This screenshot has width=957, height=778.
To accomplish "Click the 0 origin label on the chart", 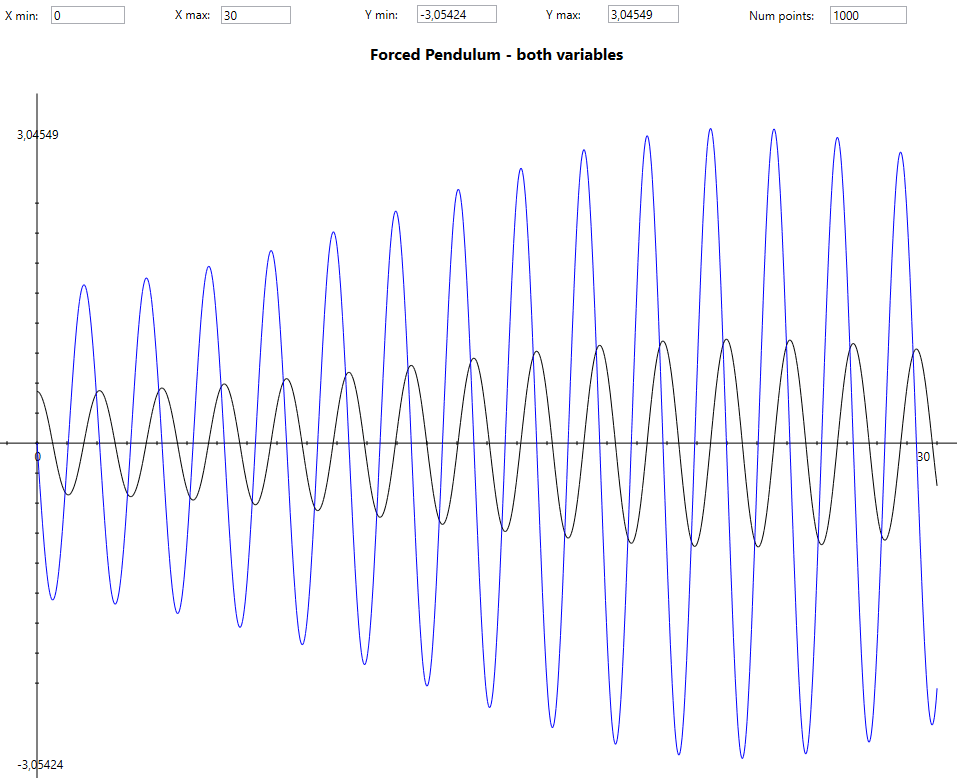I will [37, 457].
